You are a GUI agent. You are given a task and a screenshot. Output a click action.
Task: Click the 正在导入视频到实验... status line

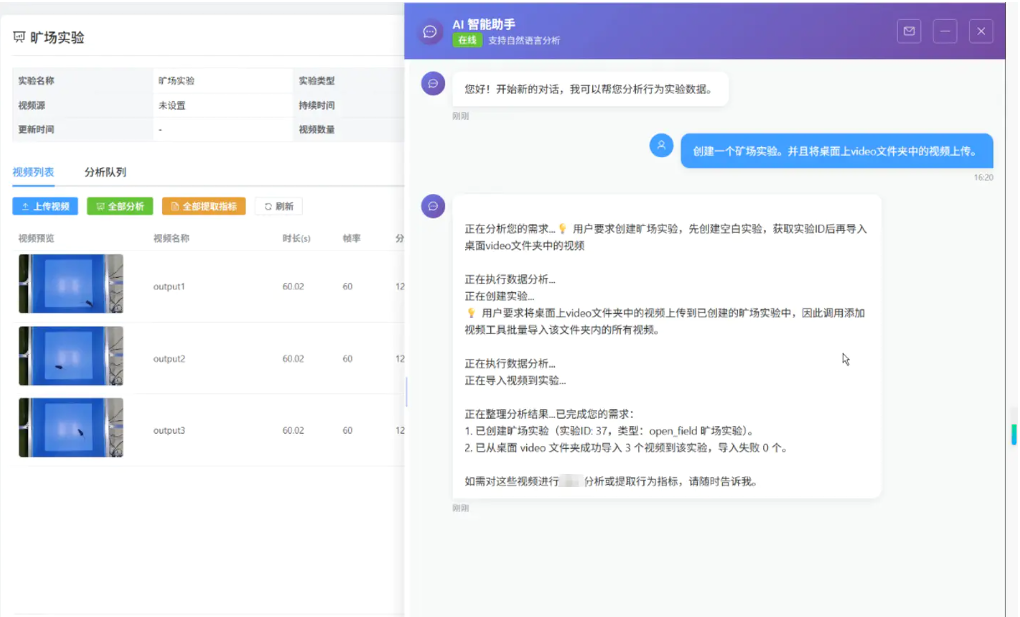pyautogui.click(x=515, y=380)
